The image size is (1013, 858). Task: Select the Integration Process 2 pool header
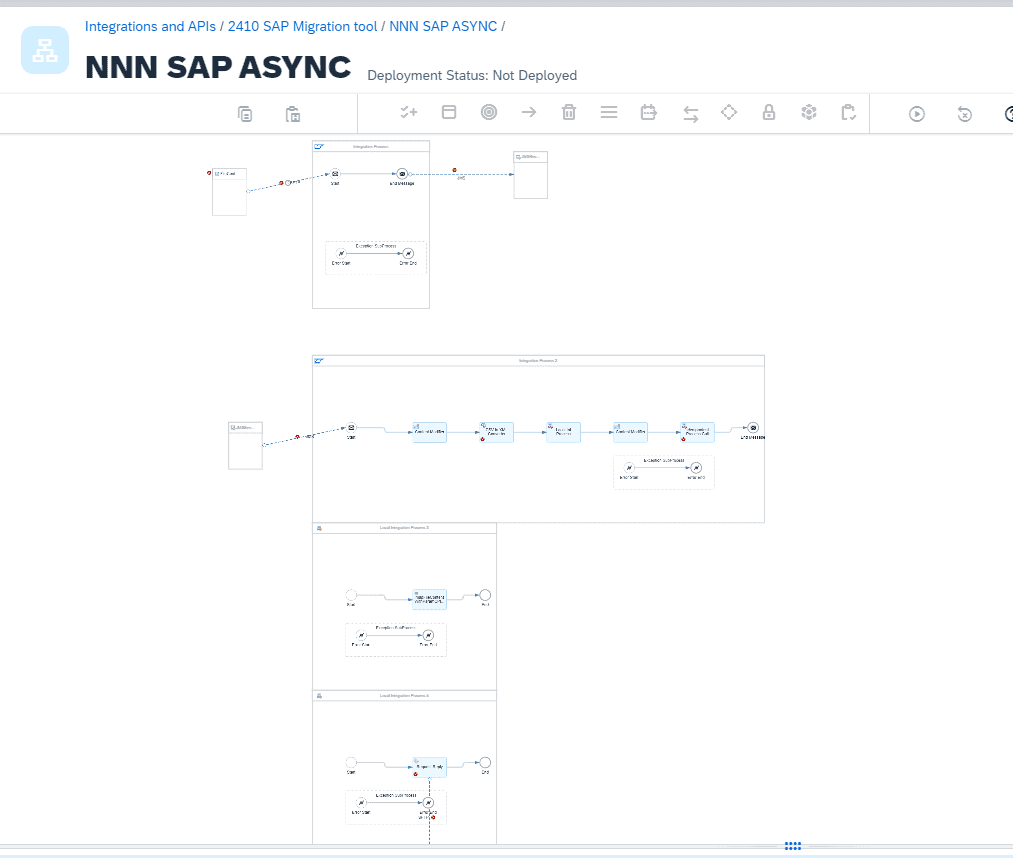click(x=538, y=361)
